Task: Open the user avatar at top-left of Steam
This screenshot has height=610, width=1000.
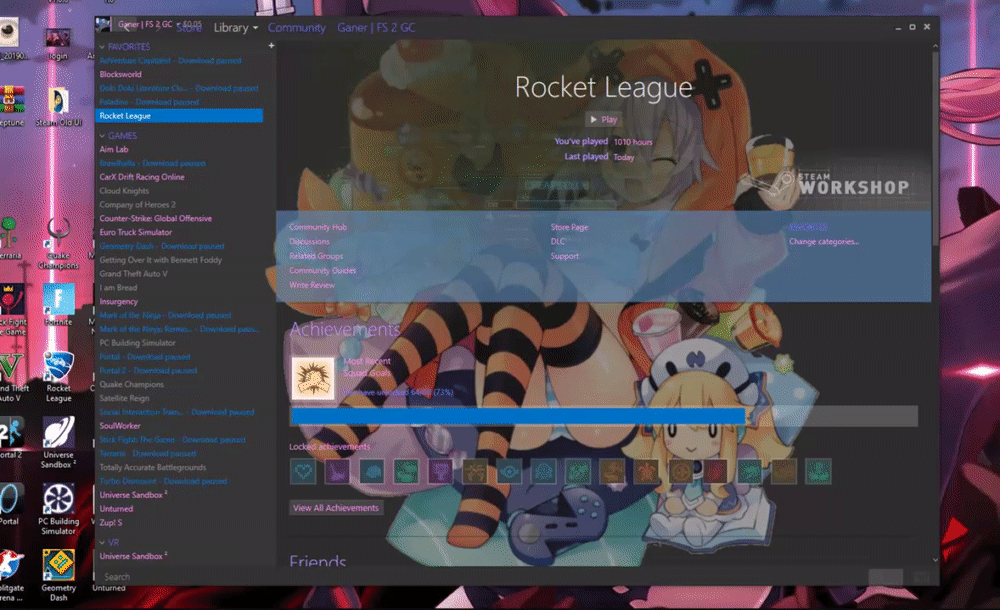Action: point(103,25)
